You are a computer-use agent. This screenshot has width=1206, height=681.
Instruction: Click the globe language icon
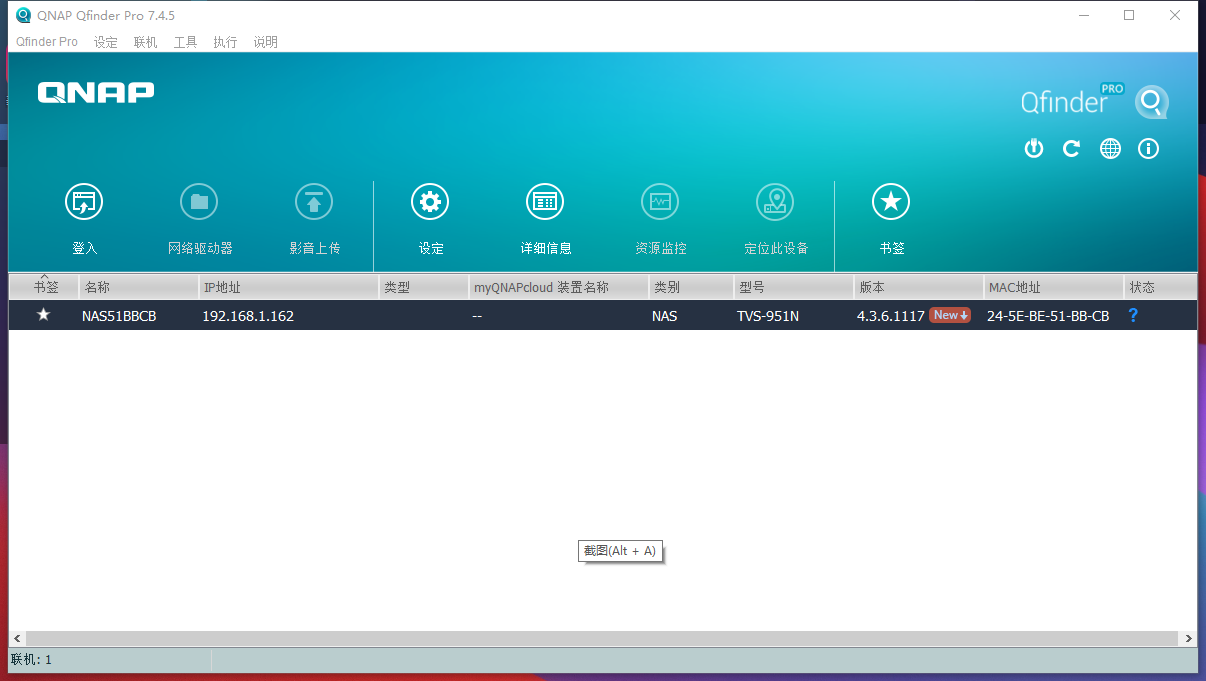click(x=1110, y=148)
